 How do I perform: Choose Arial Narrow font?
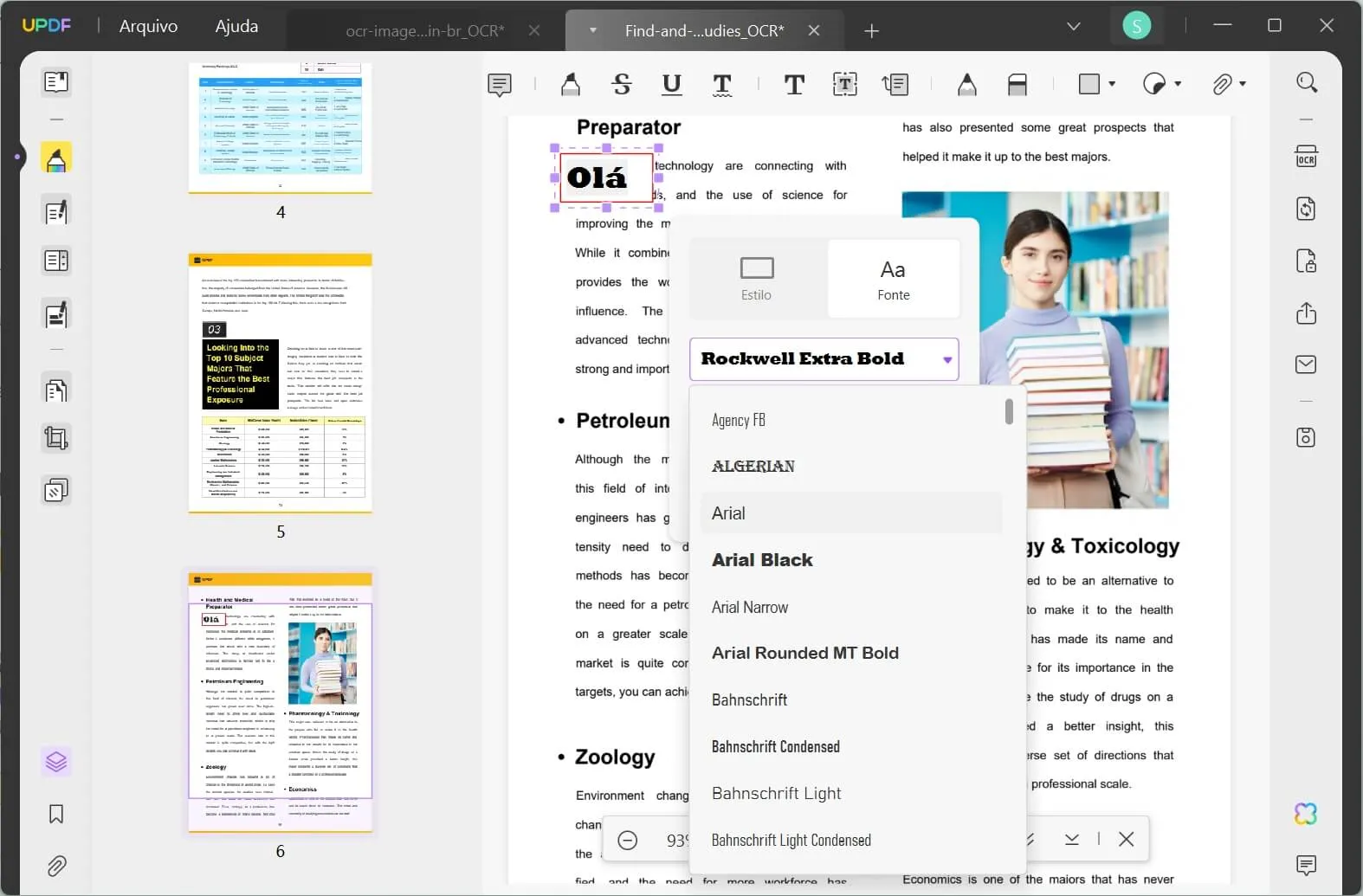pos(851,607)
